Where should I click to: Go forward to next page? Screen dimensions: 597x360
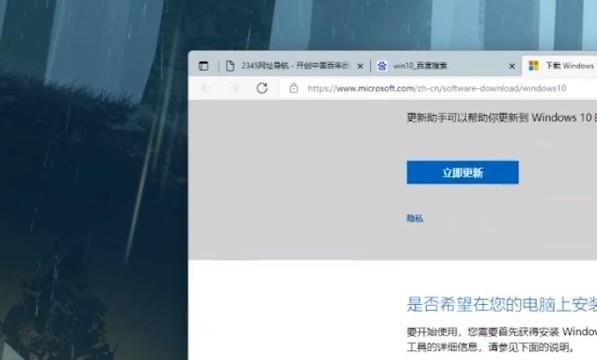click(x=233, y=88)
